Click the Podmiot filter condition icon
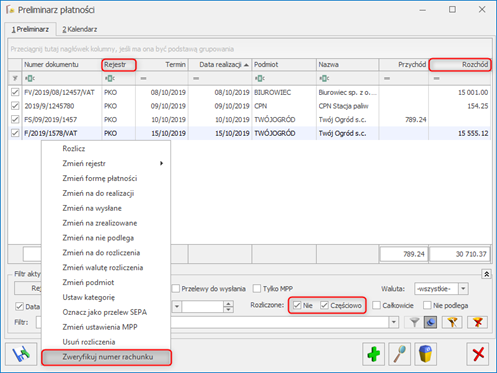 (x=260, y=78)
